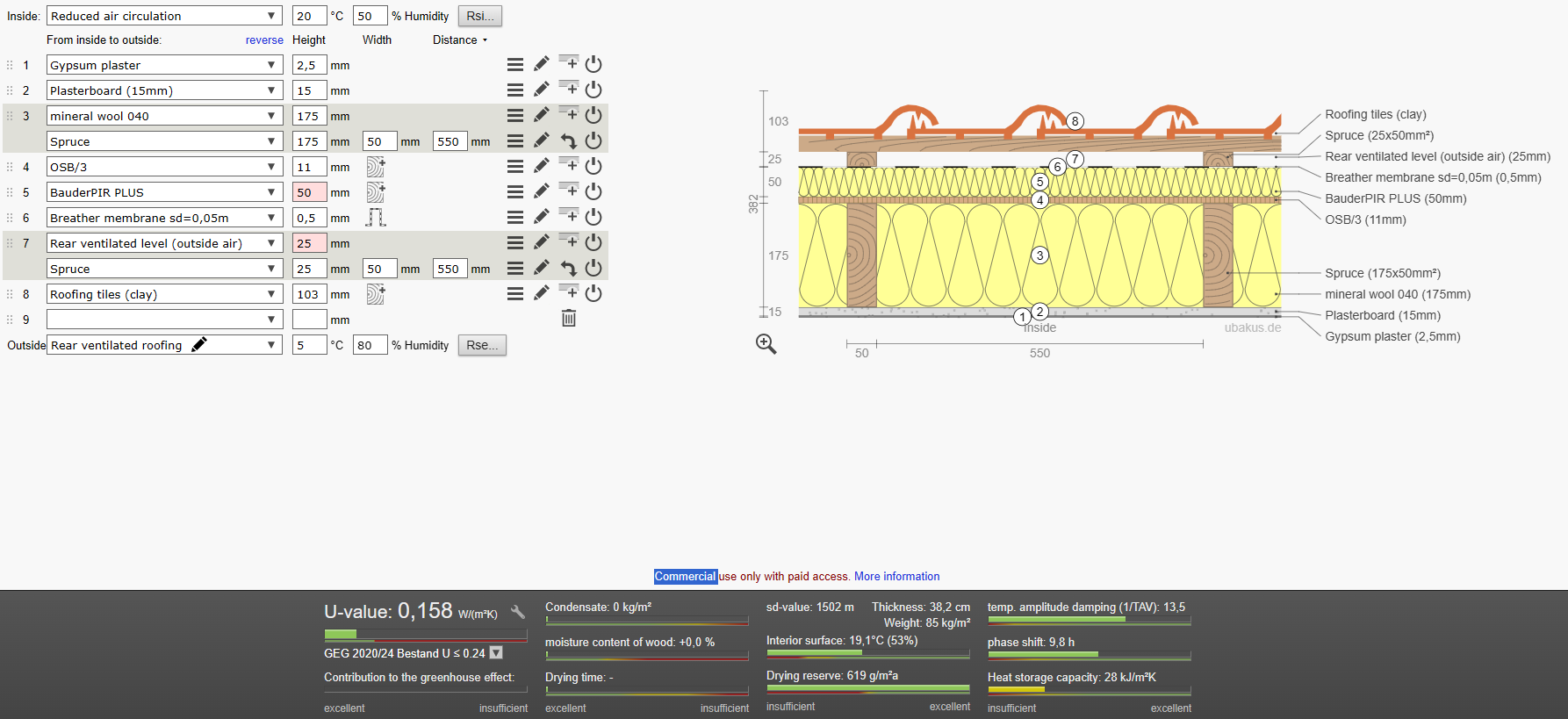Viewport: 1568px width, 719px height.
Task: Toggle power icon for 175 mm Spruce row
Action: tap(593, 140)
